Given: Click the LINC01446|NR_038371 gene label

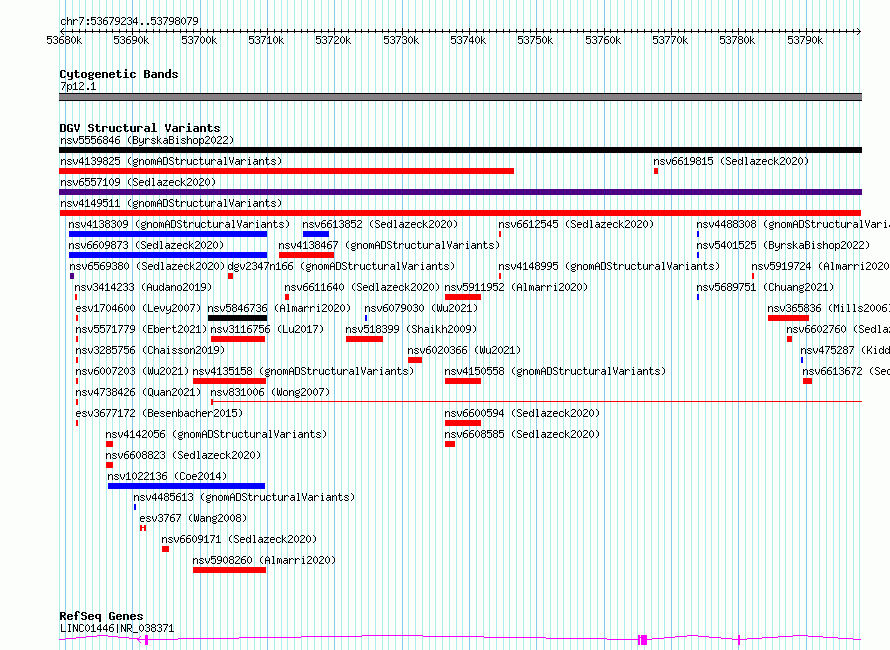Looking at the screenshot, I should tap(117, 628).
